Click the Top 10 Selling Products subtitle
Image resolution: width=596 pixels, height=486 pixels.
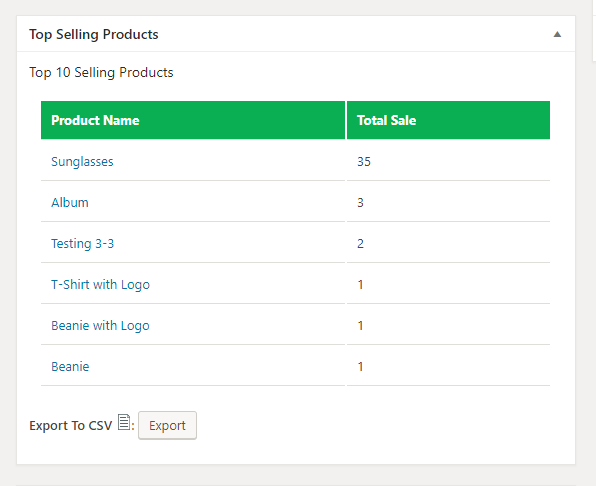tap(101, 73)
